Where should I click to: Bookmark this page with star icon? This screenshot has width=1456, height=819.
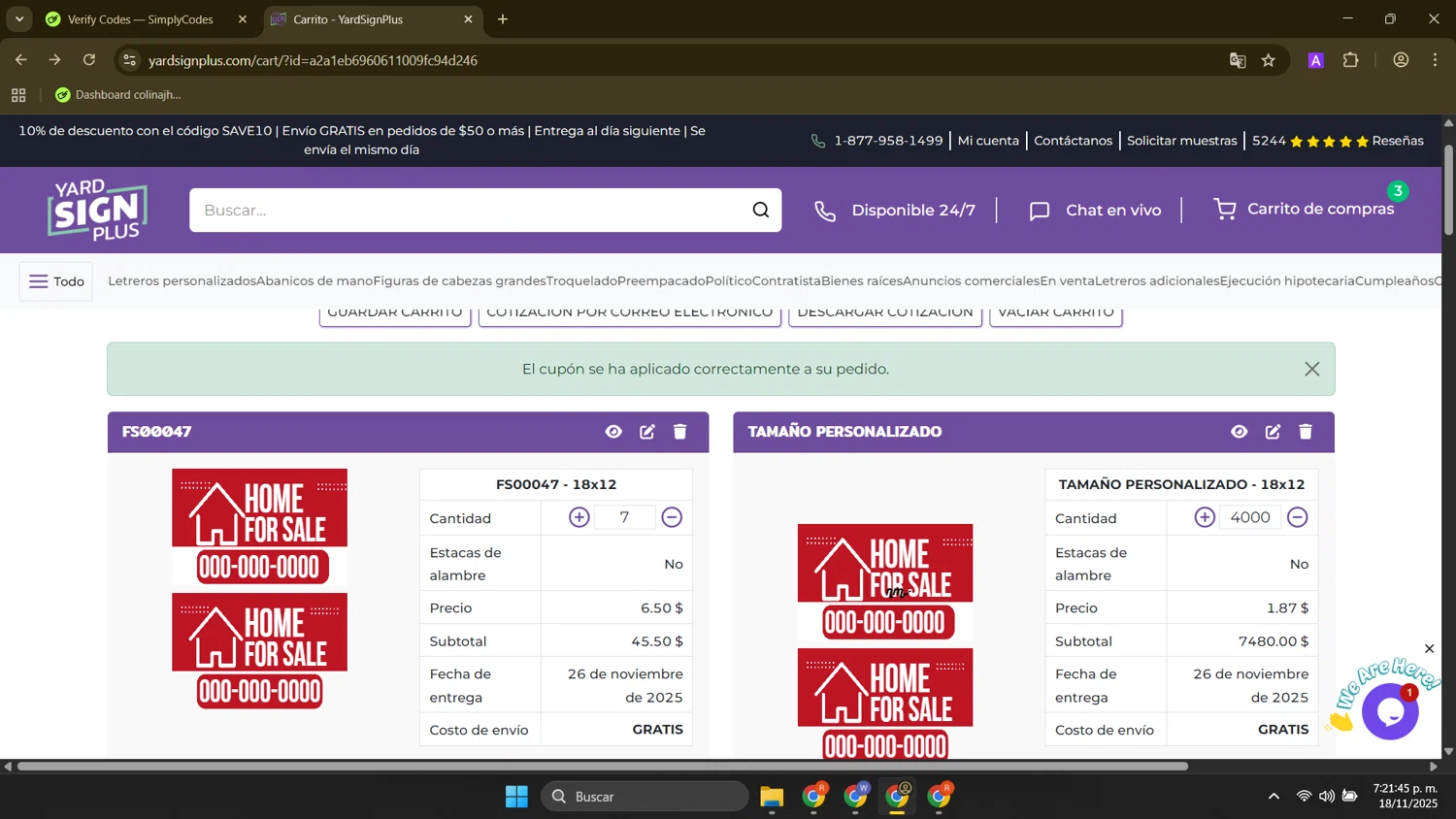click(x=1268, y=60)
